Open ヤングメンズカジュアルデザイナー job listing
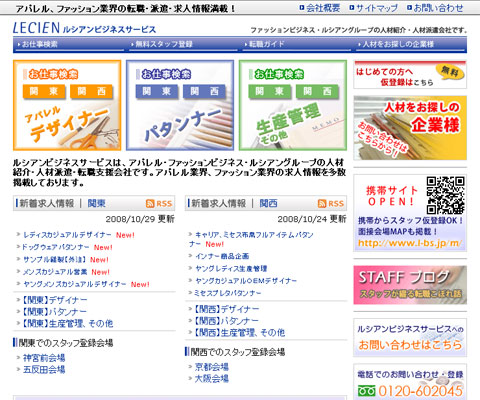The height and width of the screenshot is (400, 480). 75,284
